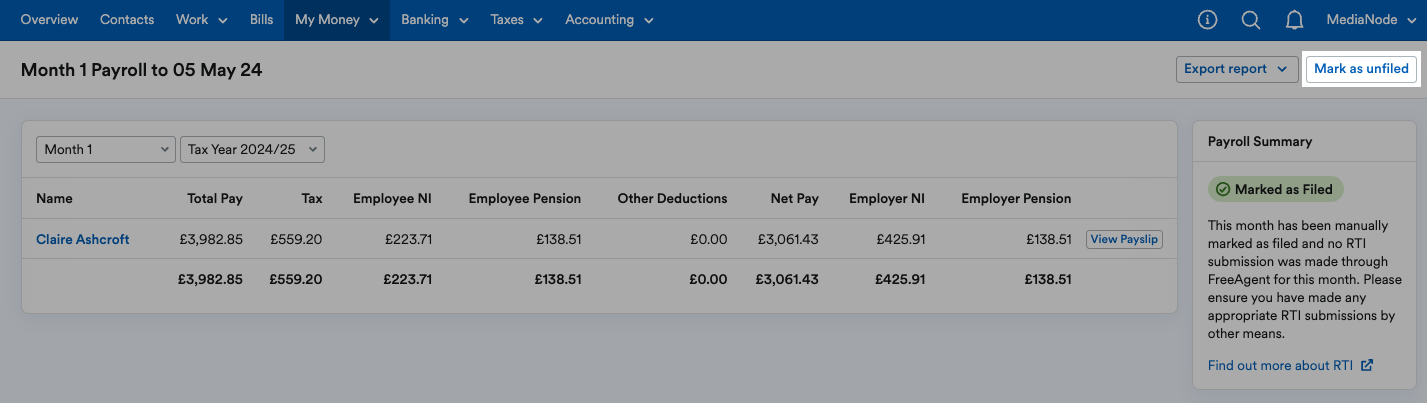Click external link icon beside RTI link

coord(1367,366)
